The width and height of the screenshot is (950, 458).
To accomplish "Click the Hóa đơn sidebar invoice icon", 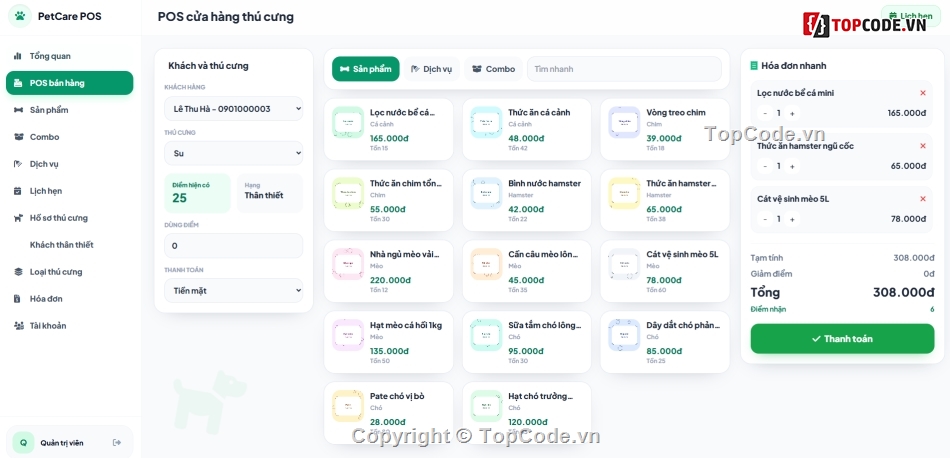I will (18, 299).
